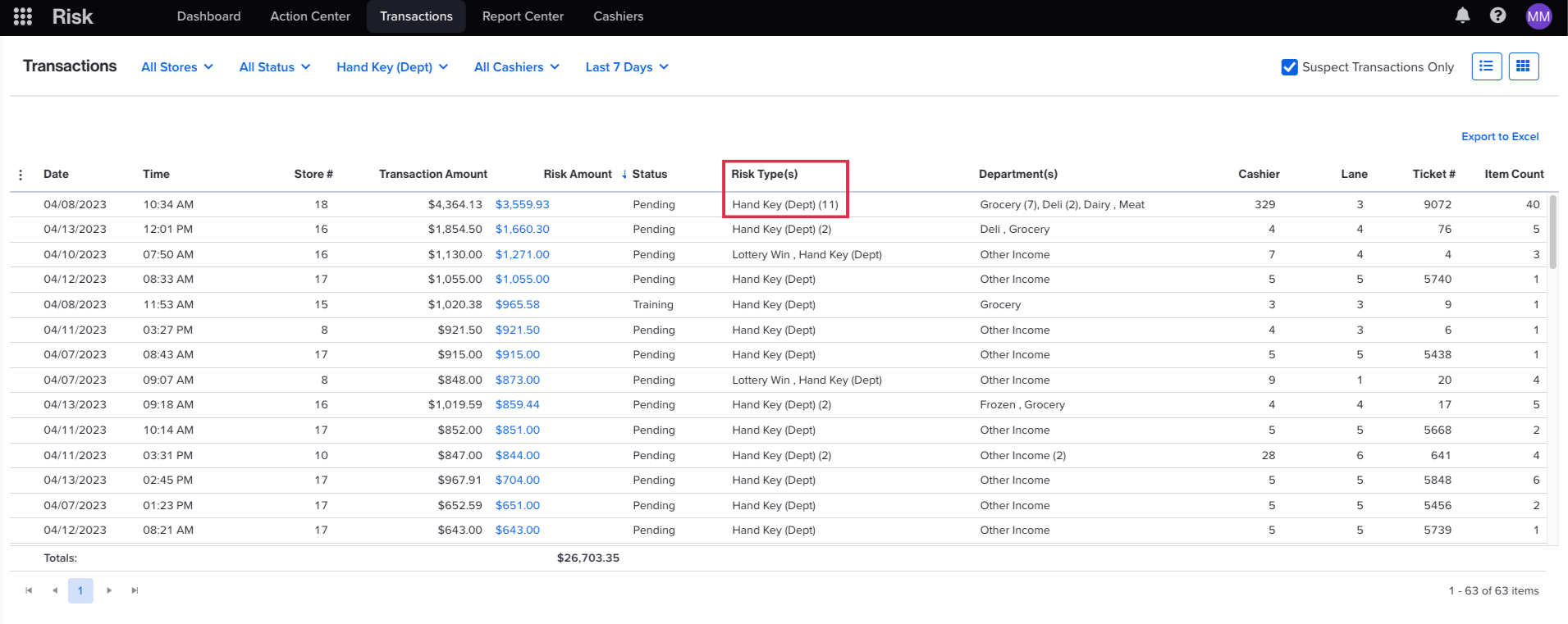Jump to the last page arrow
This screenshot has height=624, width=1568.
pyautogui.click(x=135, y=590)
